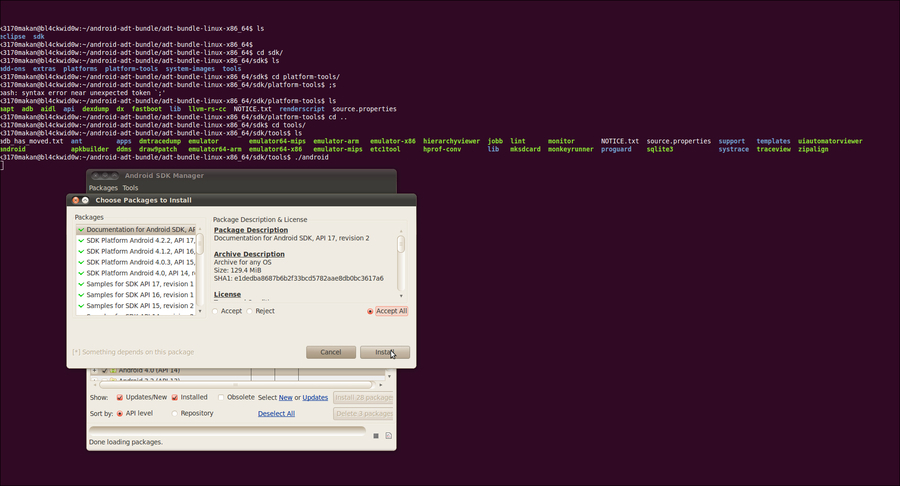Viewport: 900px width, 486px height.
Task: Select Documentation for Android SDK package entry
Action: 140,229
